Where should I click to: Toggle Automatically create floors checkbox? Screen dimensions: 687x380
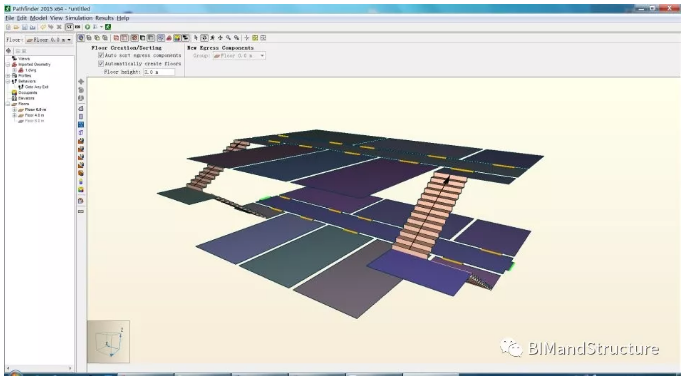click(101, 64)
